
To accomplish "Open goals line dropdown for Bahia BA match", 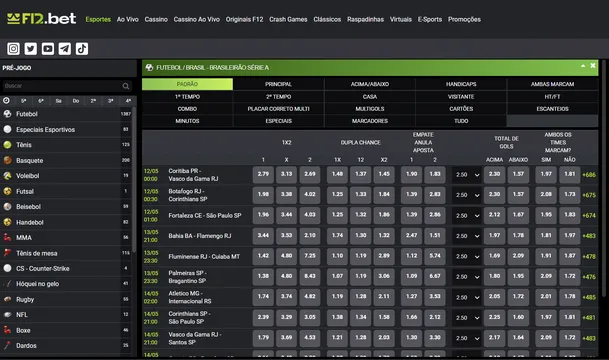I will (467, 236).
